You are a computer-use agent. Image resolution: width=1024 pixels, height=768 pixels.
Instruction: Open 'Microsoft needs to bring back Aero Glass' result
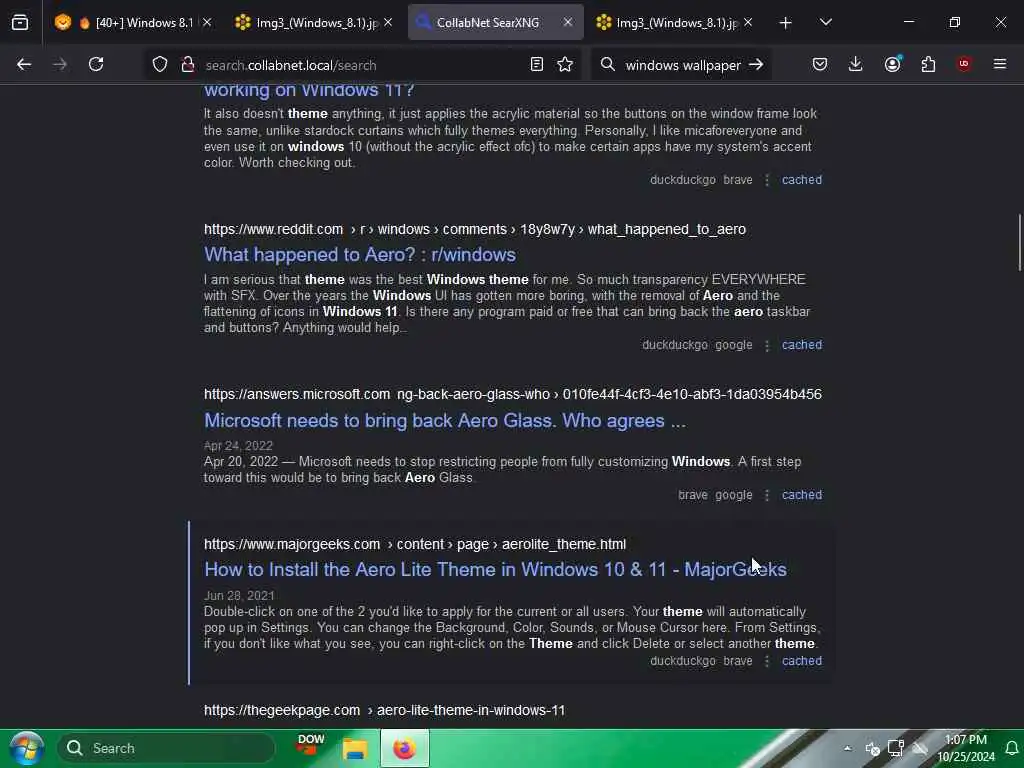[x=445, y=421]
